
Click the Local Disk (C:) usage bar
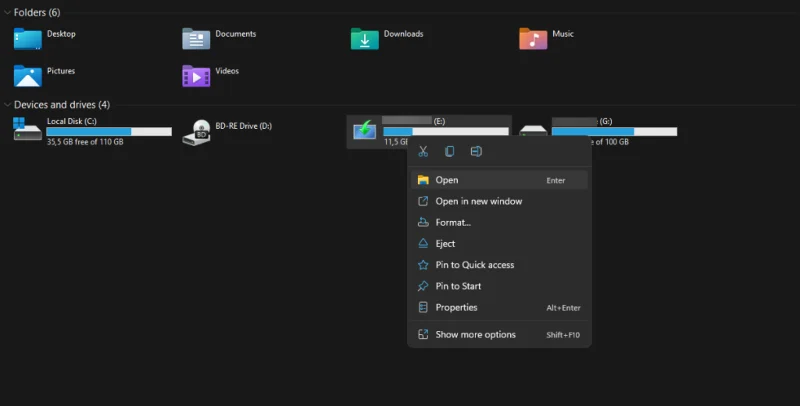click(109, 132)
